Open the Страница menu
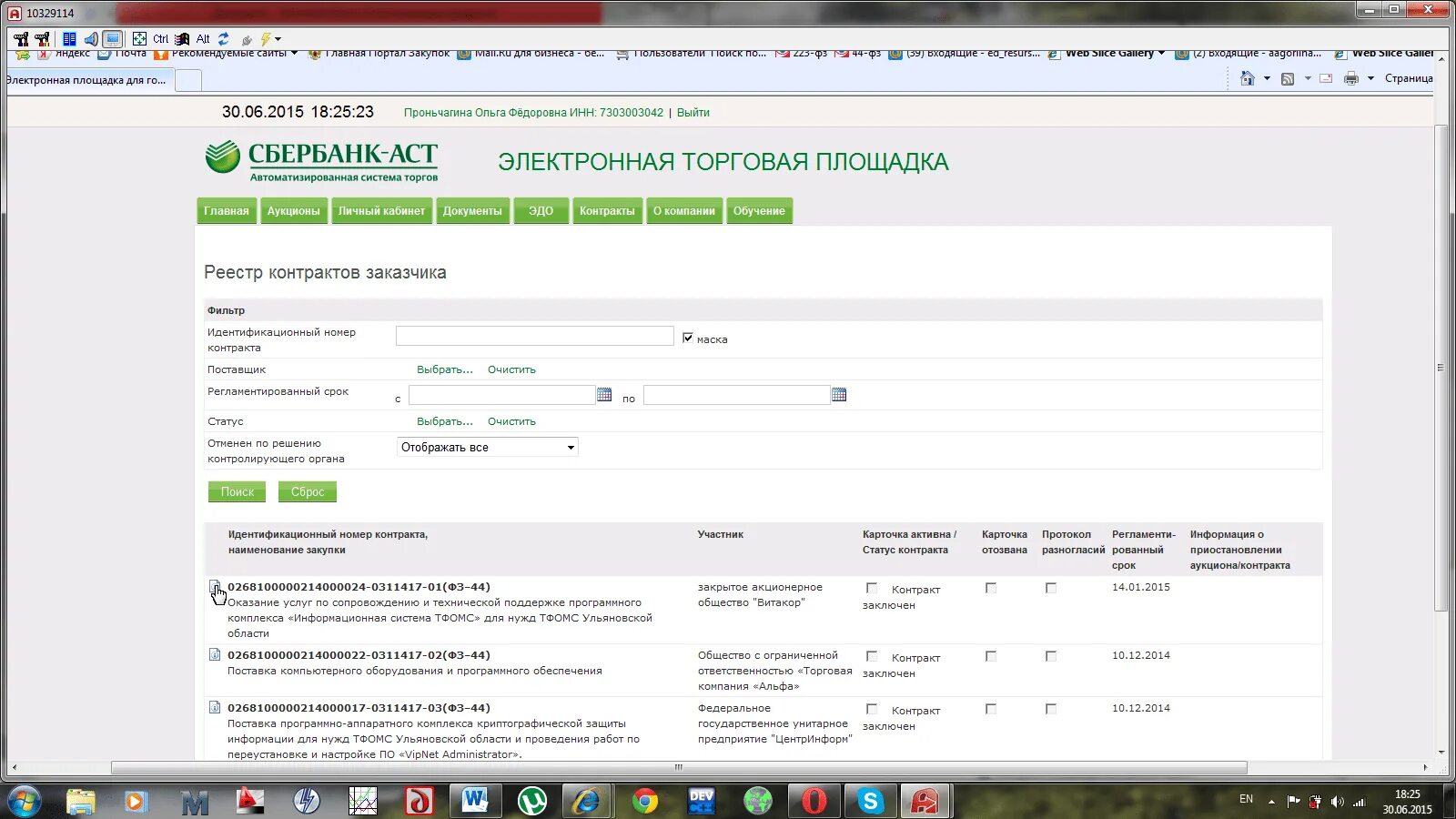The height and width of the screenshot is (819, 1456). click(x=1409, y=79)
